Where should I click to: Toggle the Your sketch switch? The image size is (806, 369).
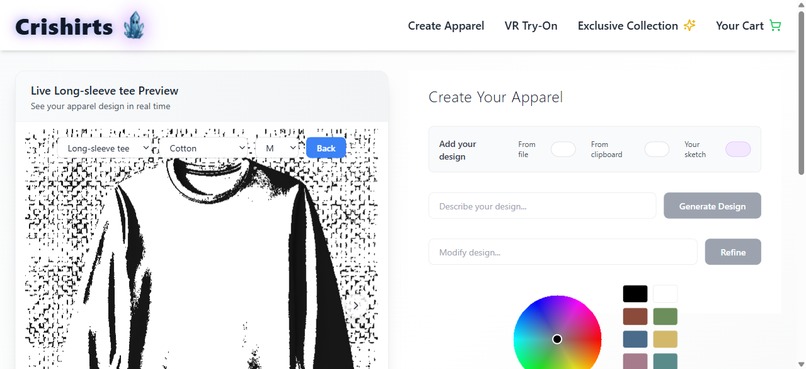(x=738, y=150)
